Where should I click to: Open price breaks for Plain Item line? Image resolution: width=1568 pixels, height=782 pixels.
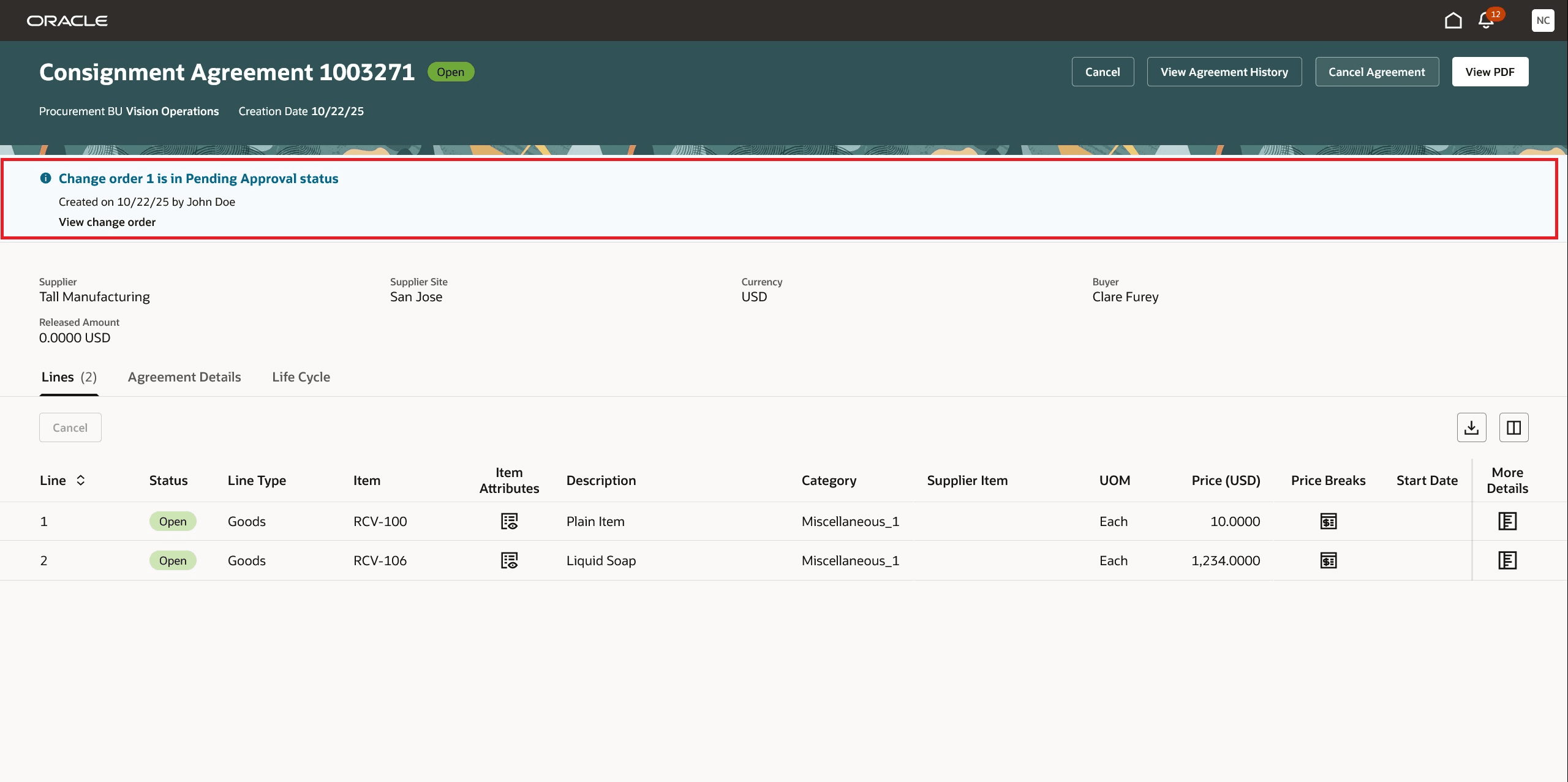[1328, 521]
